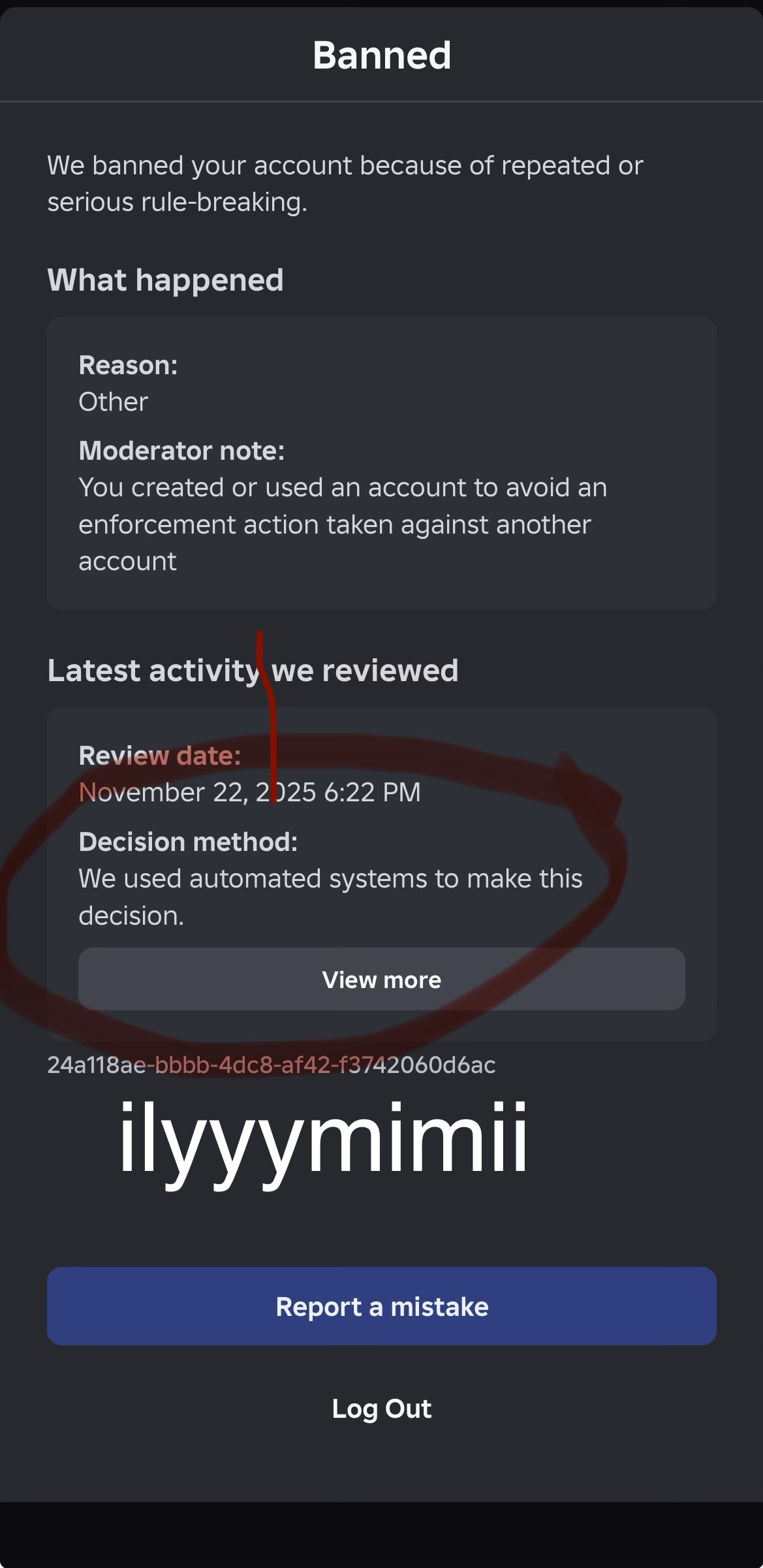763x1568 pixels.
Task: Click the case ID starting with 24a118ae
Action: 271,1065
